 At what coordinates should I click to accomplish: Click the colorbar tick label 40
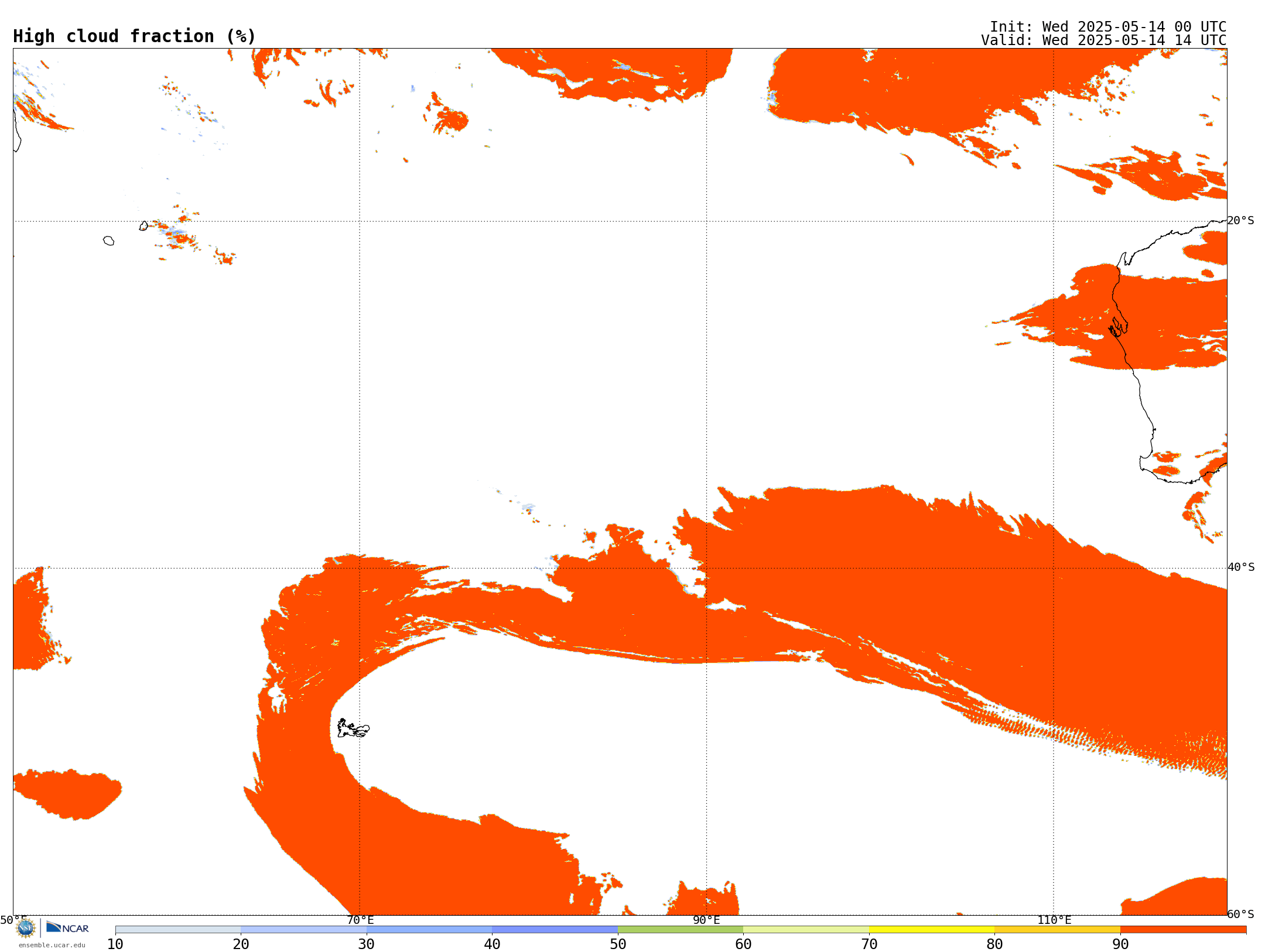[x=492, y=944]
